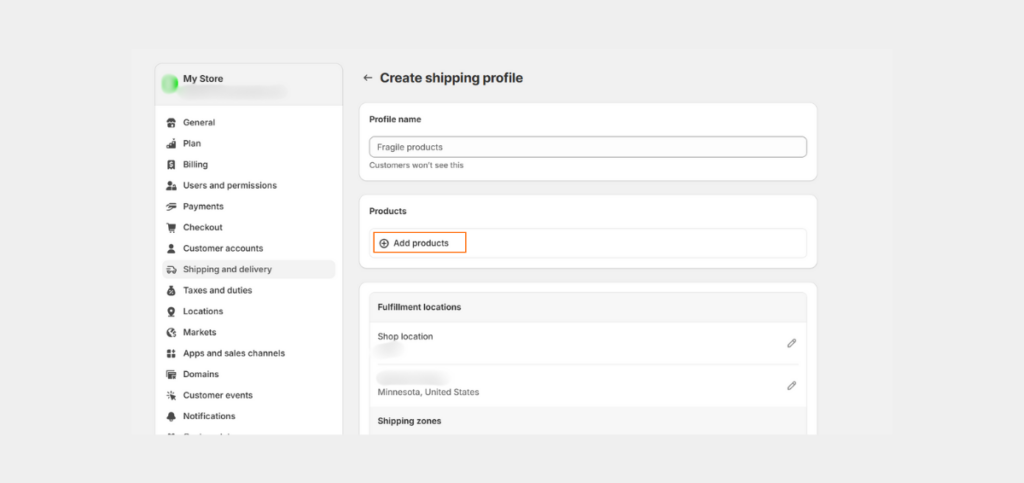Click the Customer accounts person icon
Image resolution: width=1024 pixels, height=483 pixels.
coord(171,249)
